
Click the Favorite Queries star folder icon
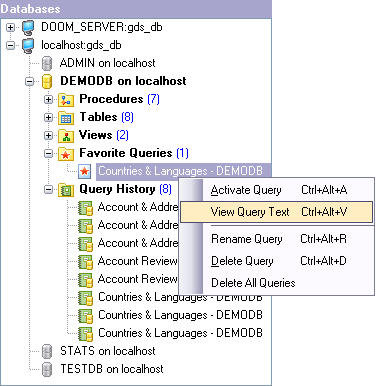click(x=66, y=154)
